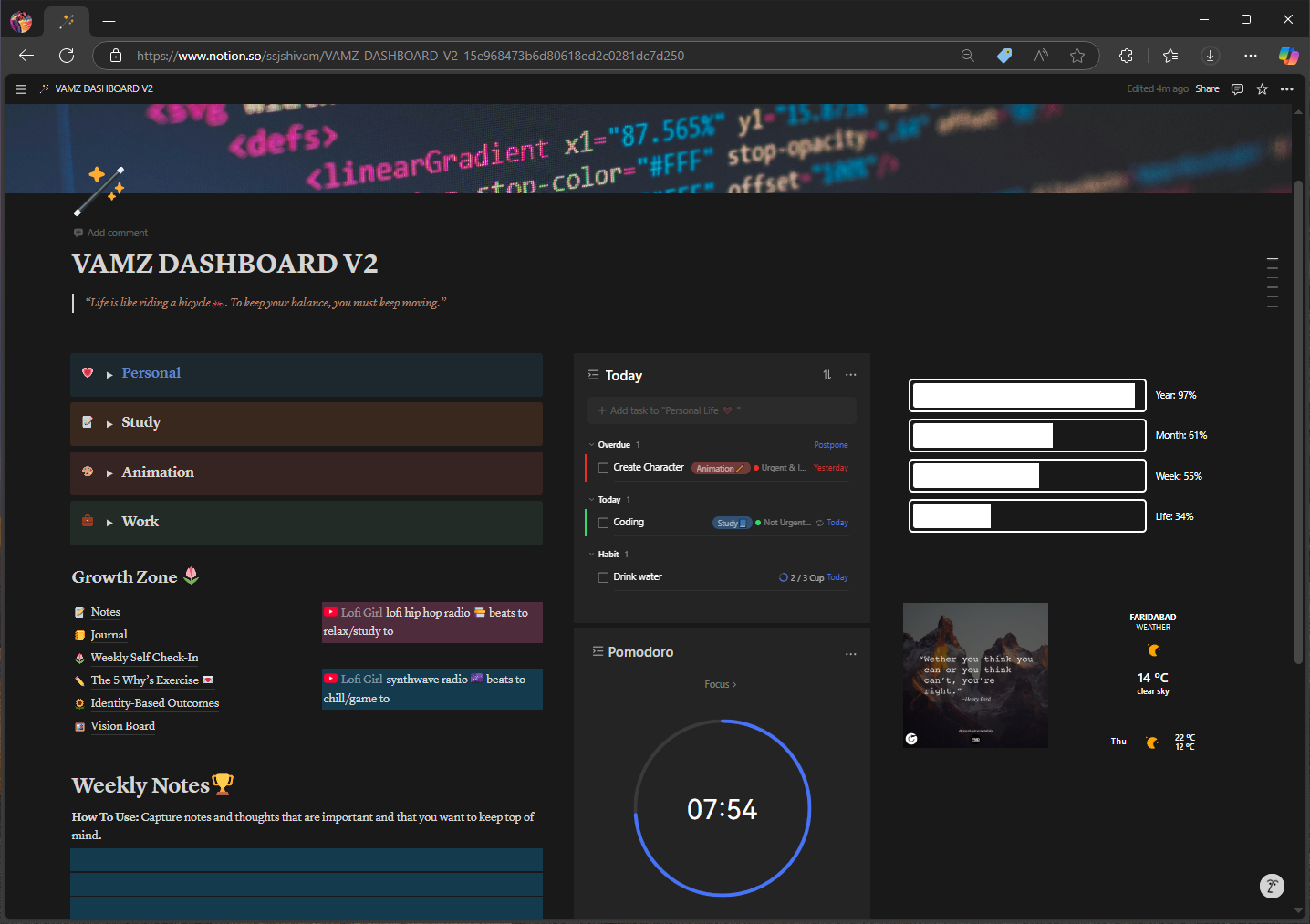The image size is (1310, 924).
Task: Click the VAMZ DASHBOARD V2 breadcrumb title
Action: (104, 89)
